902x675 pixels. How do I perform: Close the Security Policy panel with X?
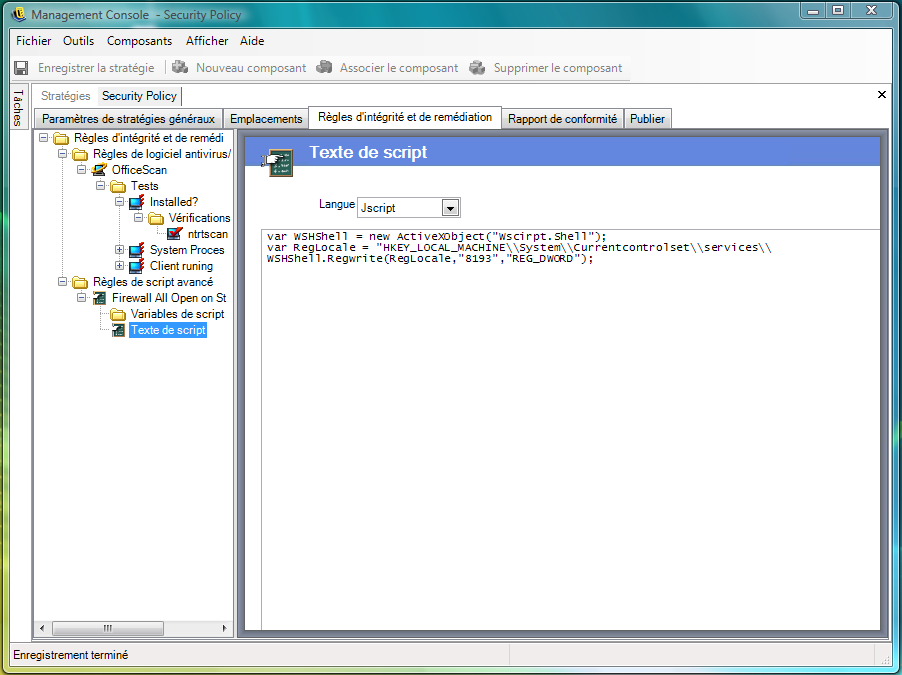(x=881, y=95)
